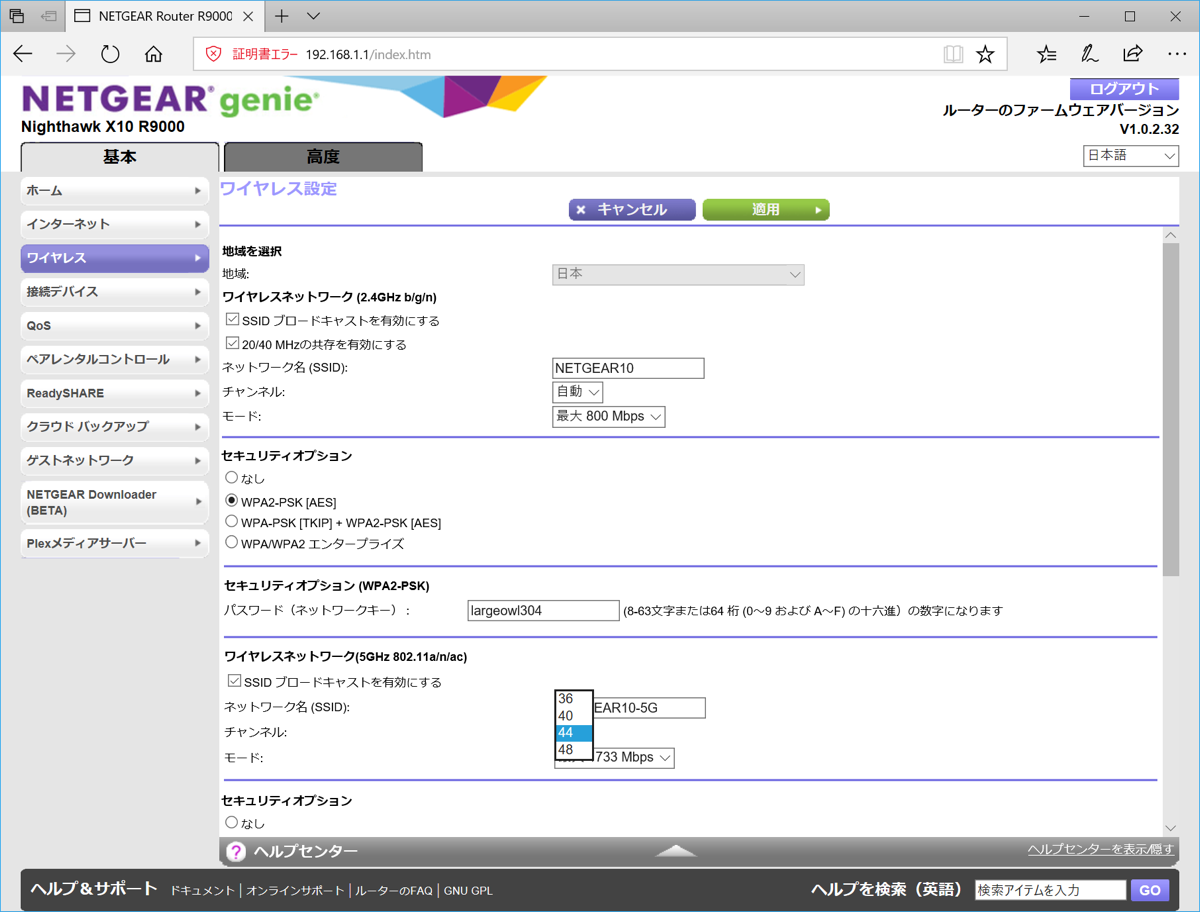Open ゲストネットワーク in the sidebar menu
Image resolution: width=1200 pixels, height=912 pixels.
(x=114, y=460)
